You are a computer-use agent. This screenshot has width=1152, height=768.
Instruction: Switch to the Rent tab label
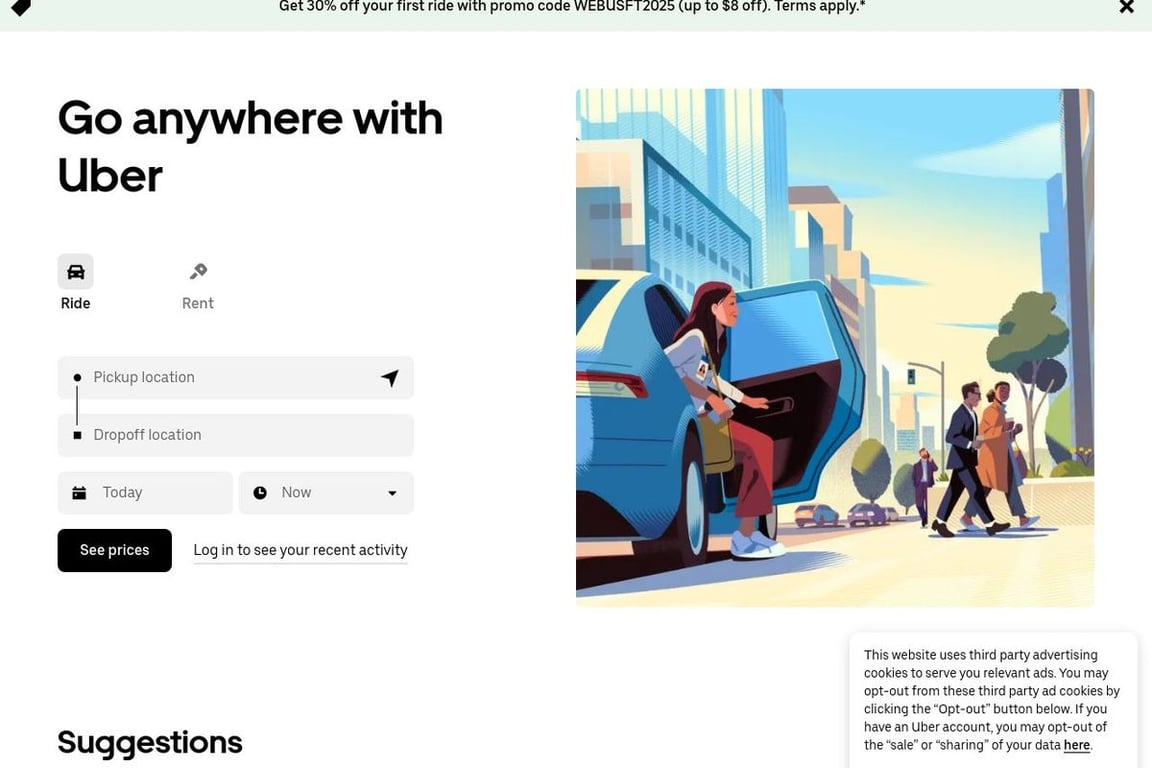198,304
